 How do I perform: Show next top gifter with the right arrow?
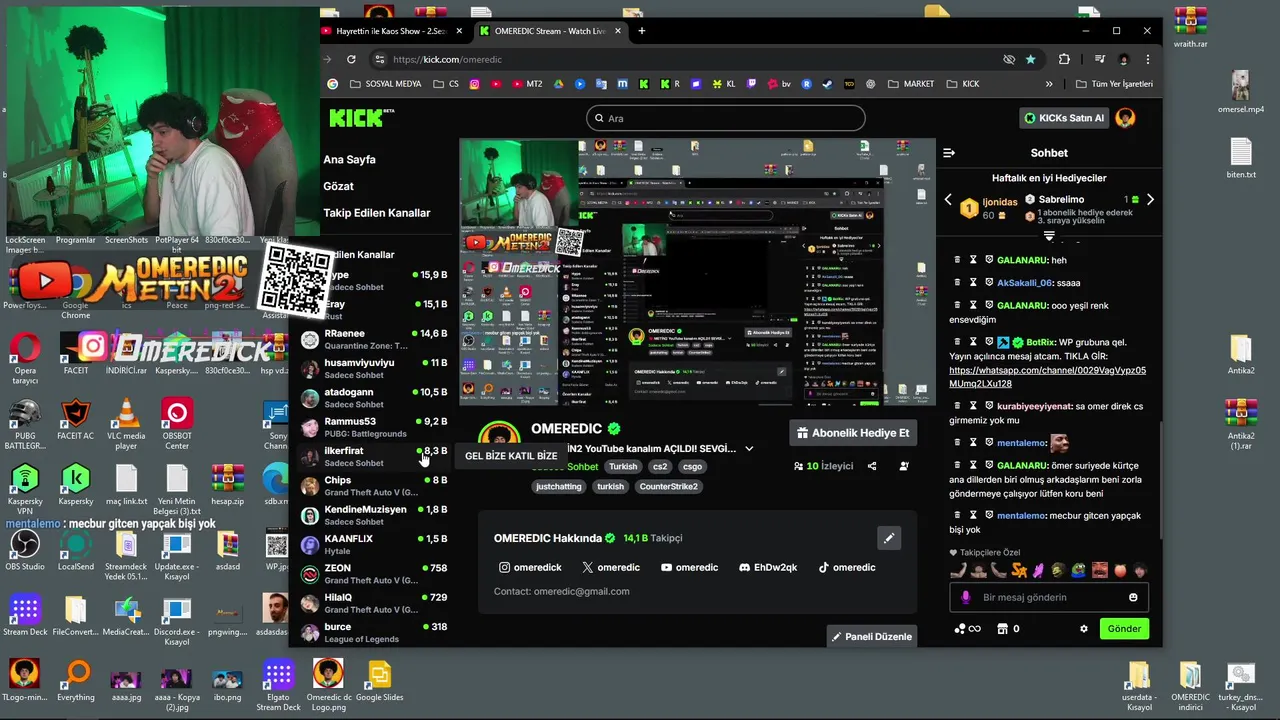(x=1150, y=200)
